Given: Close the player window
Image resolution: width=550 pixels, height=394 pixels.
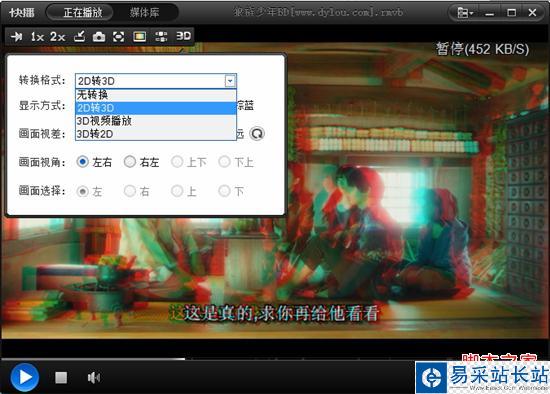Looking at the screenshot, I should click(x=532, y=13).
